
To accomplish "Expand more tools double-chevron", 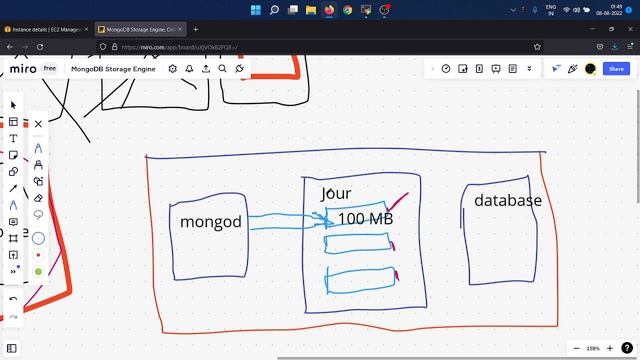I will coord(13,271).
